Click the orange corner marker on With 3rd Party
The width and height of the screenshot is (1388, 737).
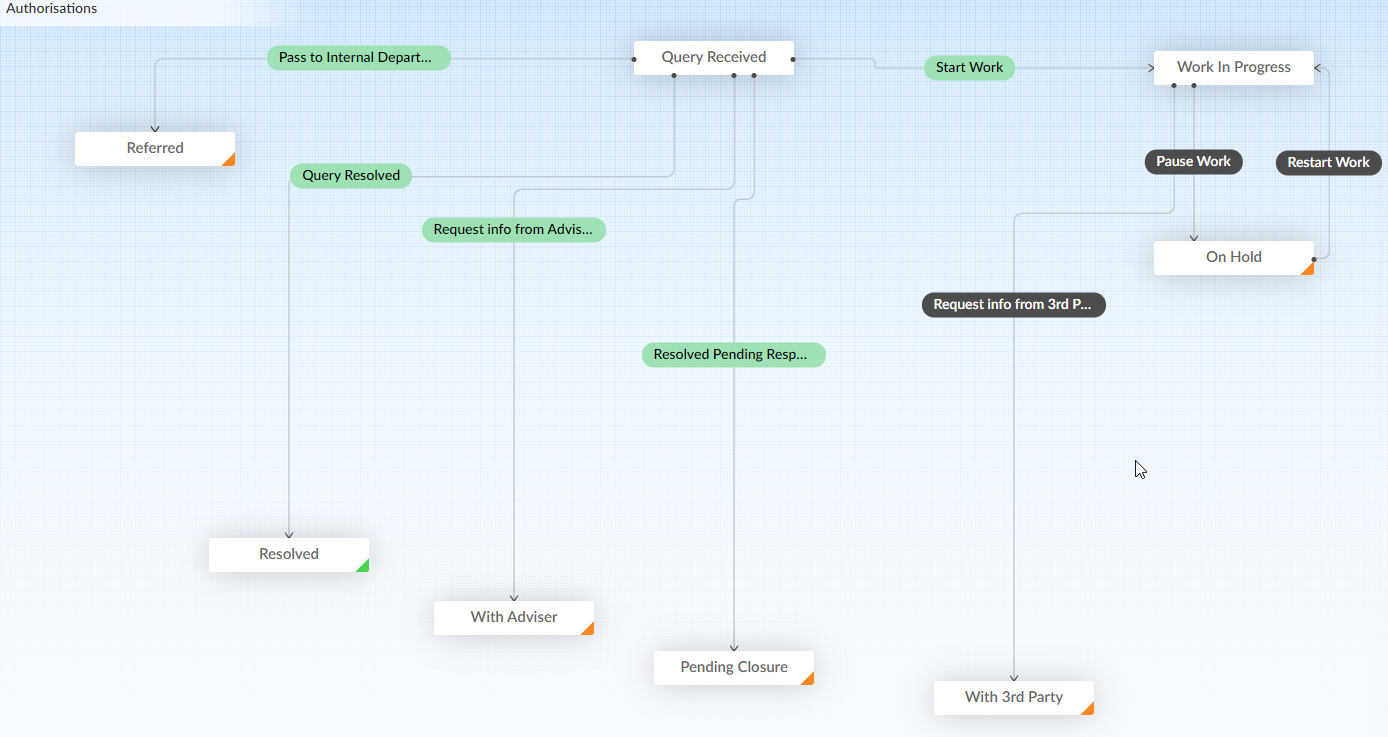tap(1089, 709)
